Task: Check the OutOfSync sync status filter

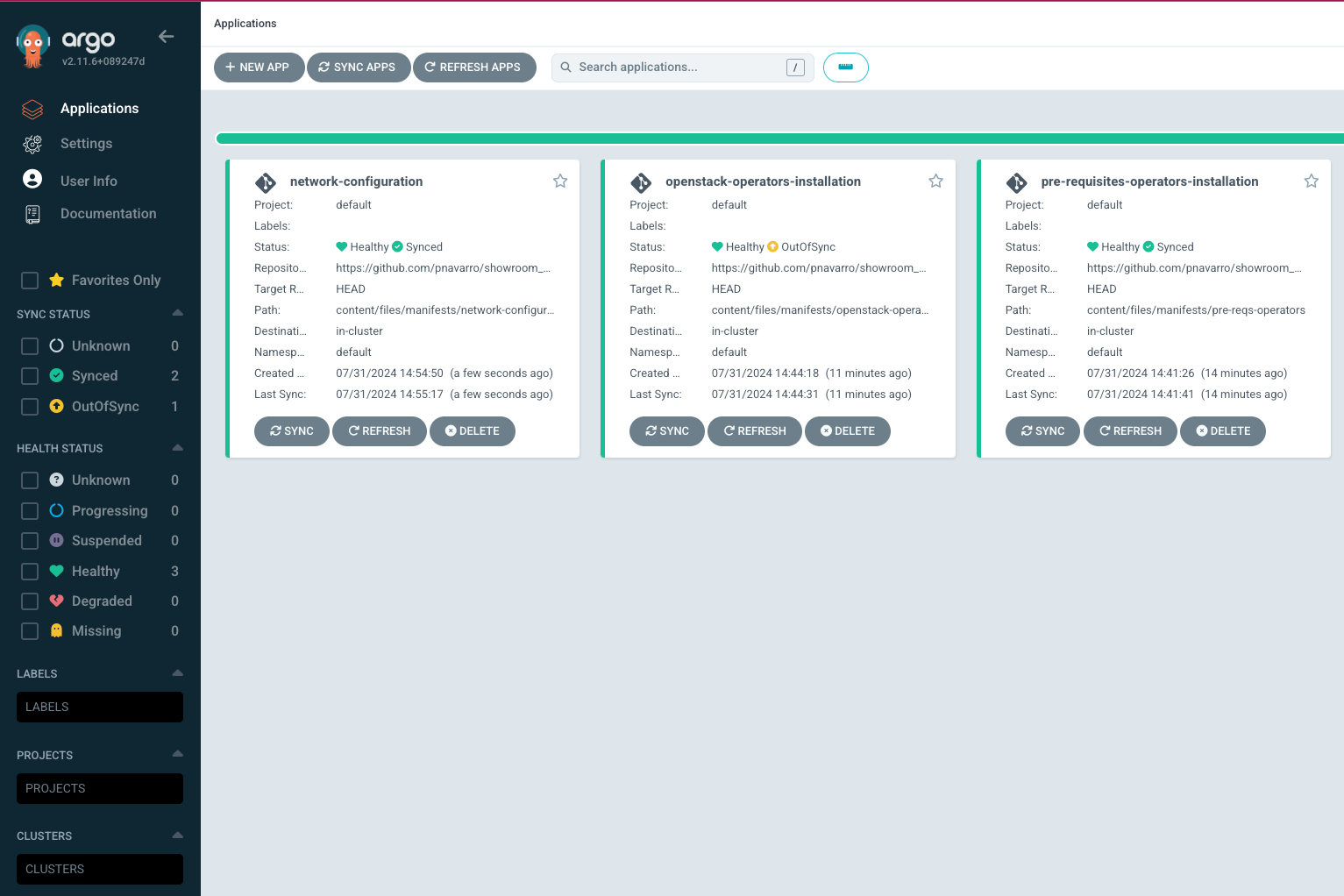Action: pos(30,407)
